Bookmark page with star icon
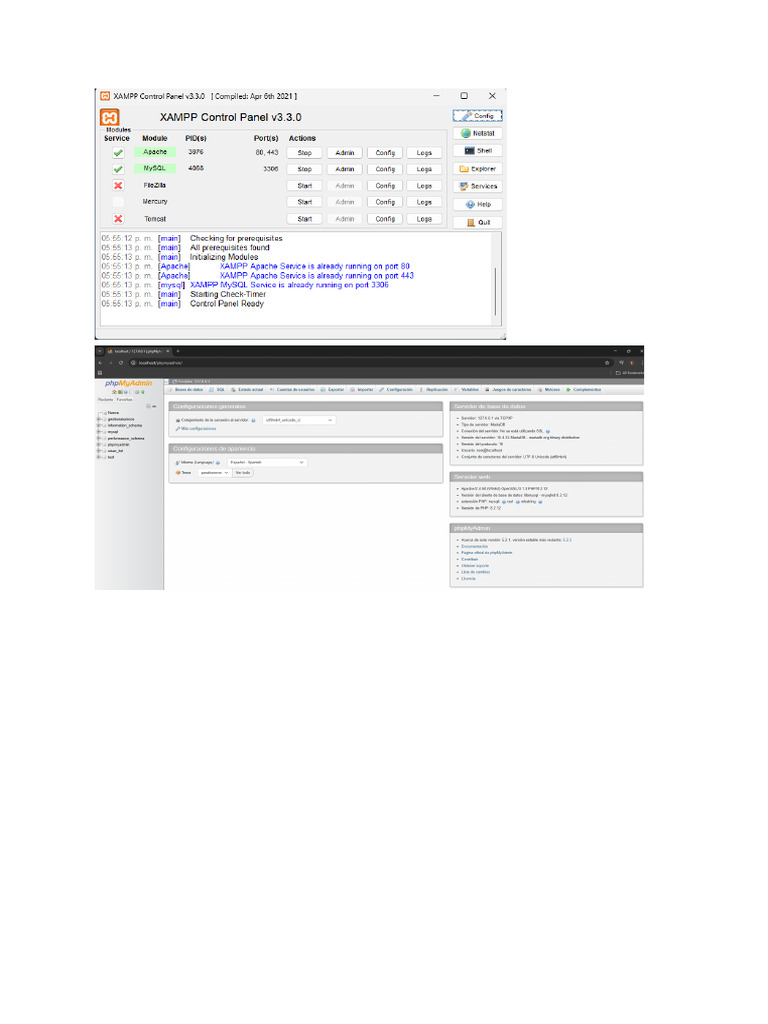The height and width of the screenshot is (1024, 768). [x=607, y=362]
